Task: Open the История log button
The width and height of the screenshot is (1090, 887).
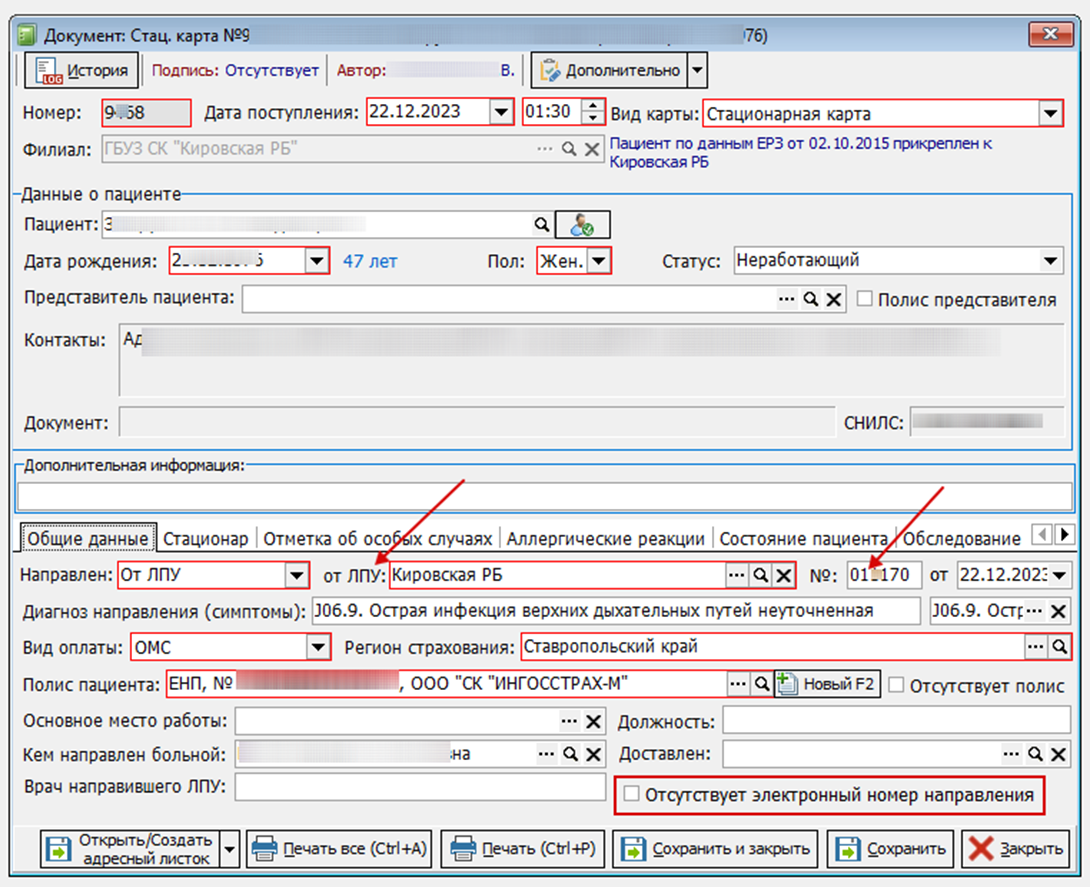Action: coord(81,70)
